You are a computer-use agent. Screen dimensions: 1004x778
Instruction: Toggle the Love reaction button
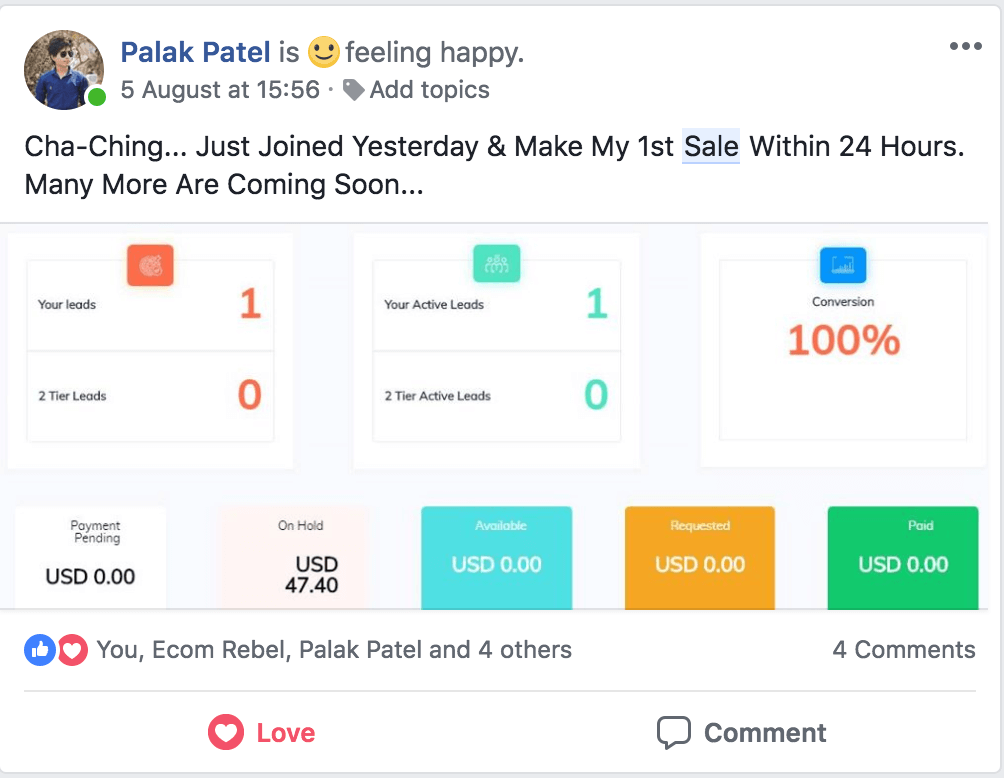(x=262, y=733)
